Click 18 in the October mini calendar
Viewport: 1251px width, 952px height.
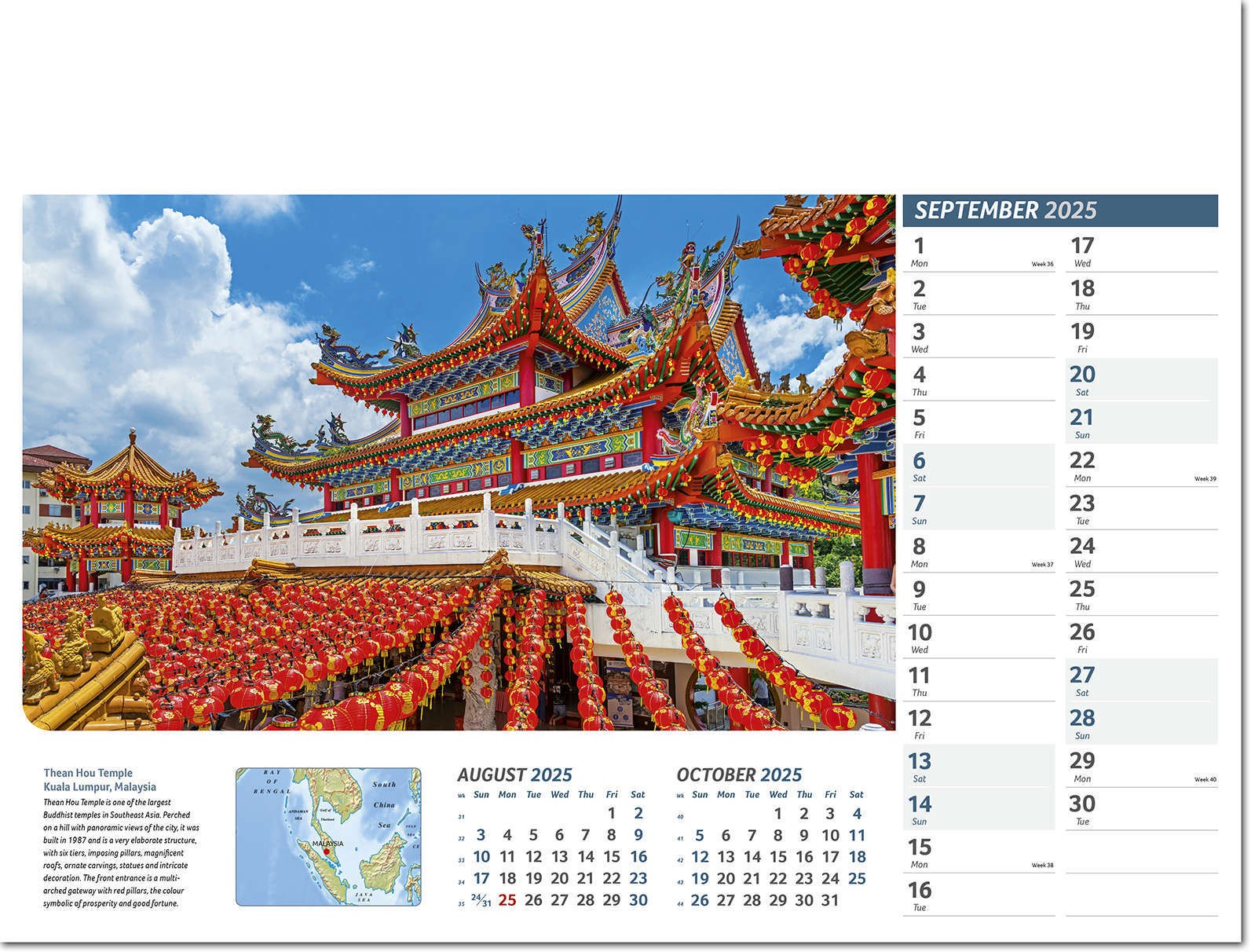click(x=857, y=857)
